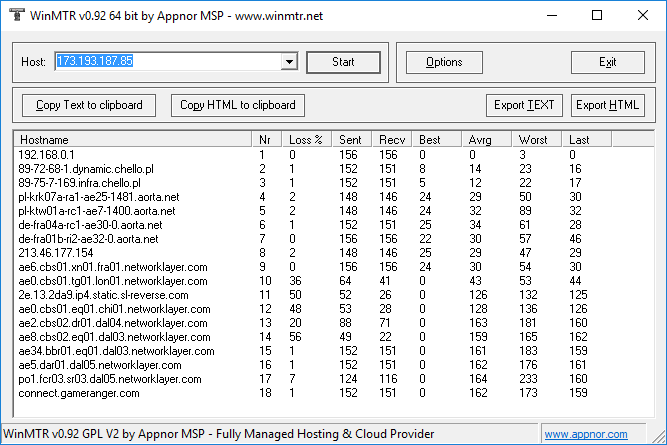This screenshot has width=667, height=445.
Task: Open the Options dialog
Action: (444, 62)
